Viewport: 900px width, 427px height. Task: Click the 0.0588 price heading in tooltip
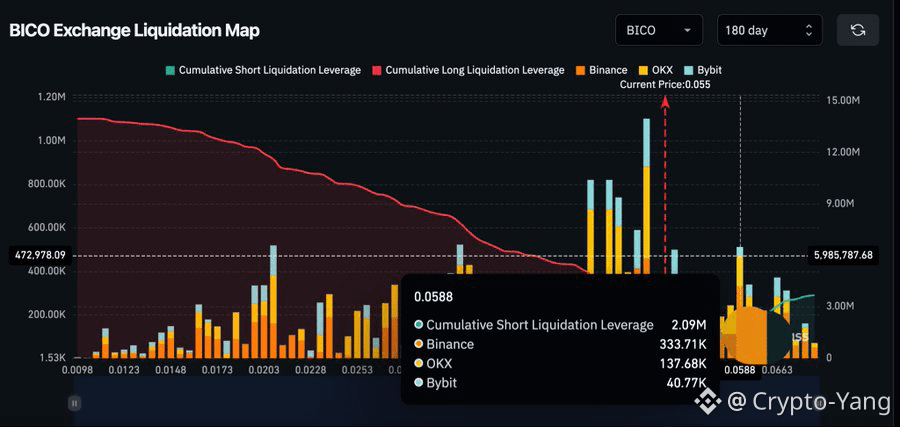click(433, 297)
